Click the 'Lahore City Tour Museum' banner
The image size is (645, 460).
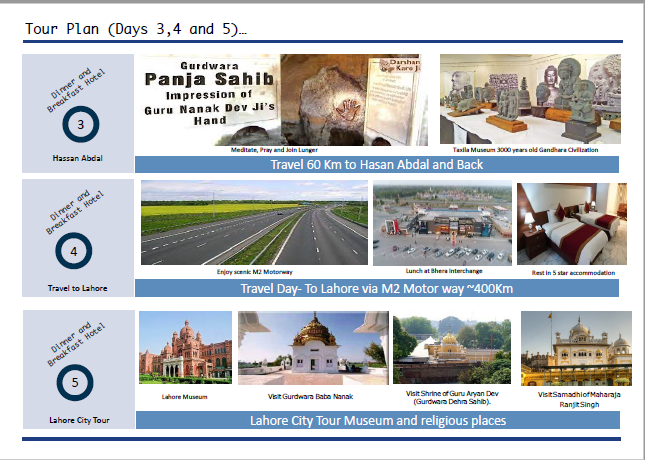point(378,420)
